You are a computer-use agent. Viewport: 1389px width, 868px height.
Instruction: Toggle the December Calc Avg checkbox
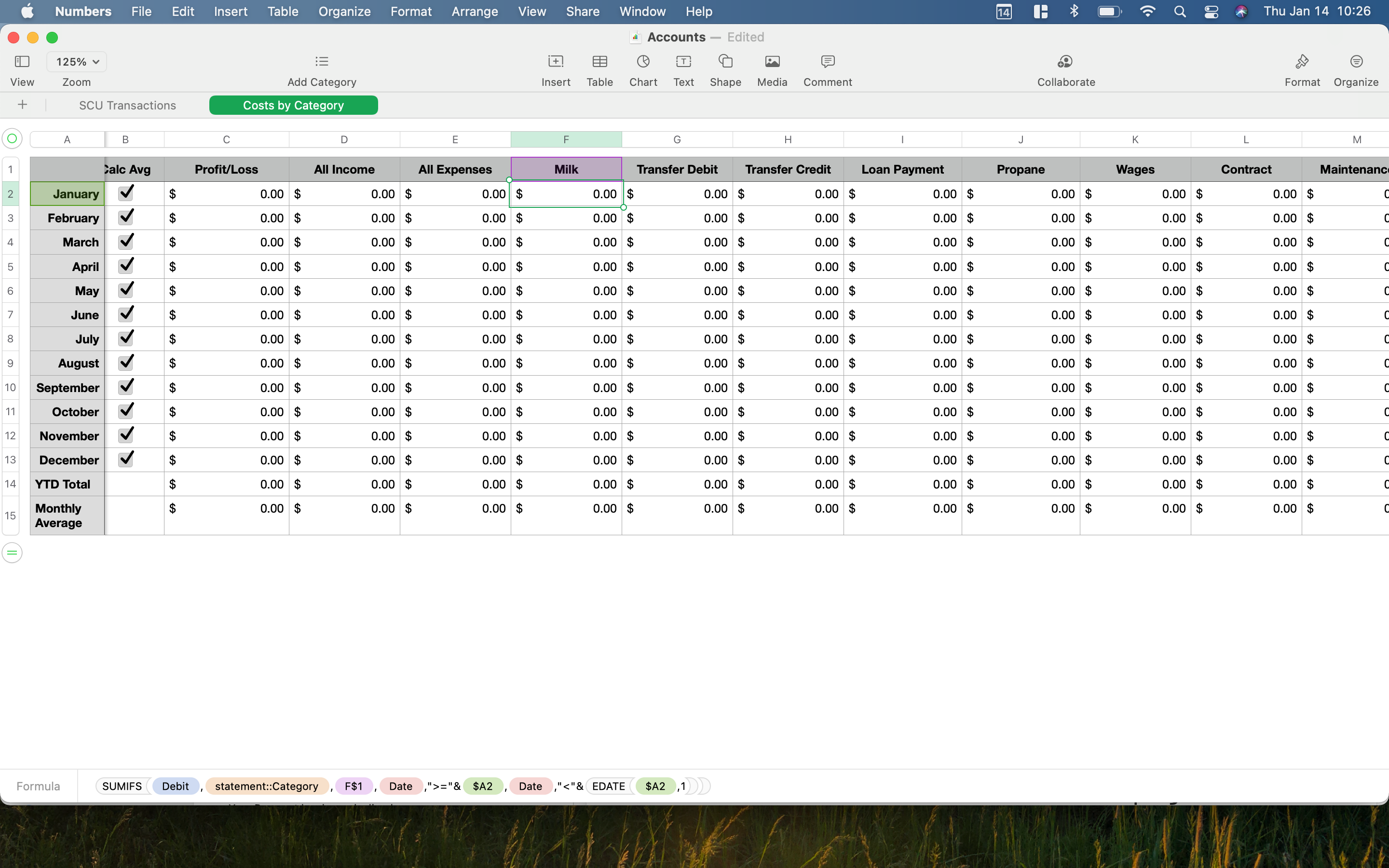tap(126, 459)
